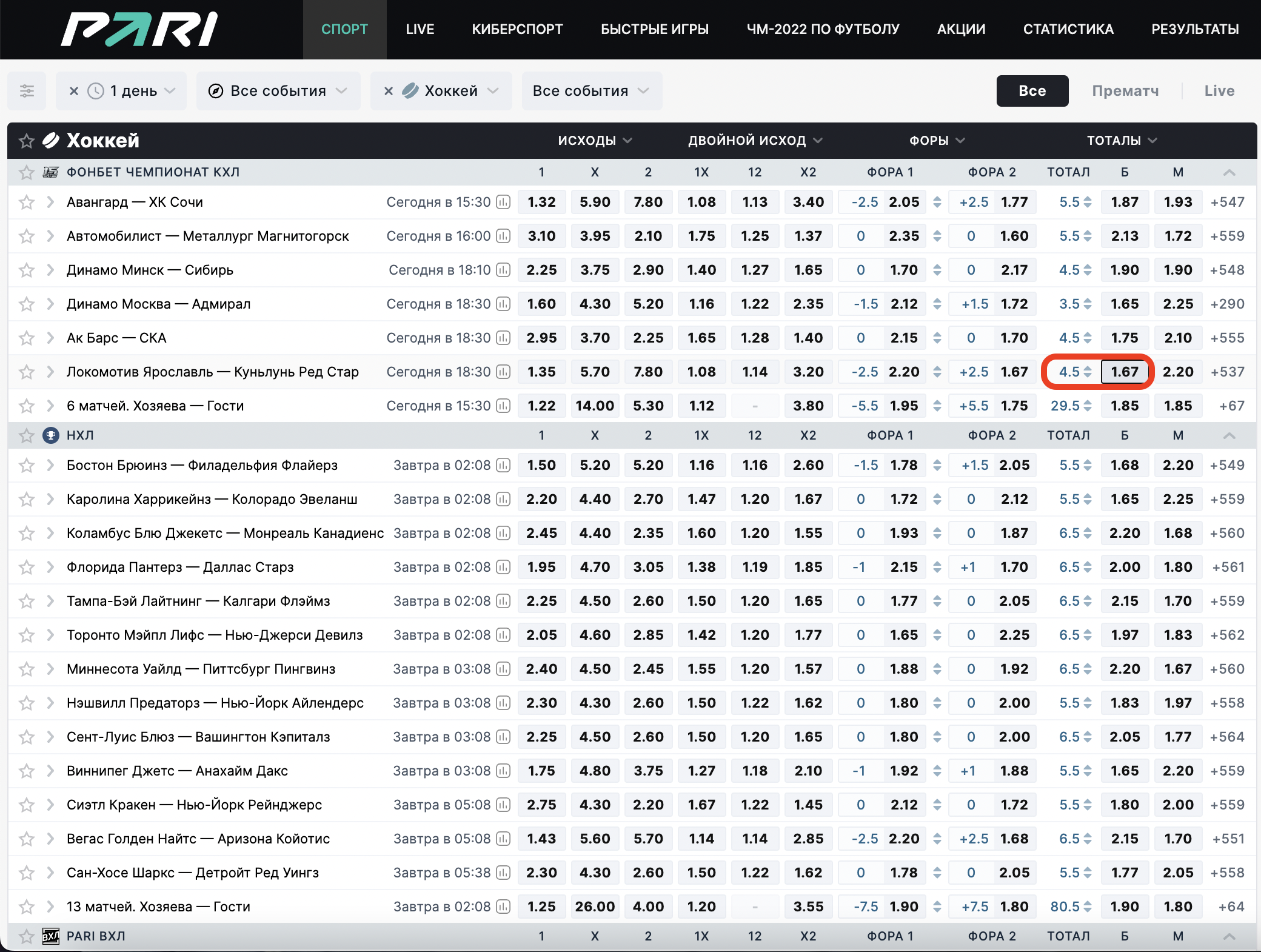Select 14.00 draw odds in 6 матчей row
Image resolution: width=1261 pixels, height=952 pixels.
(595, 406)
